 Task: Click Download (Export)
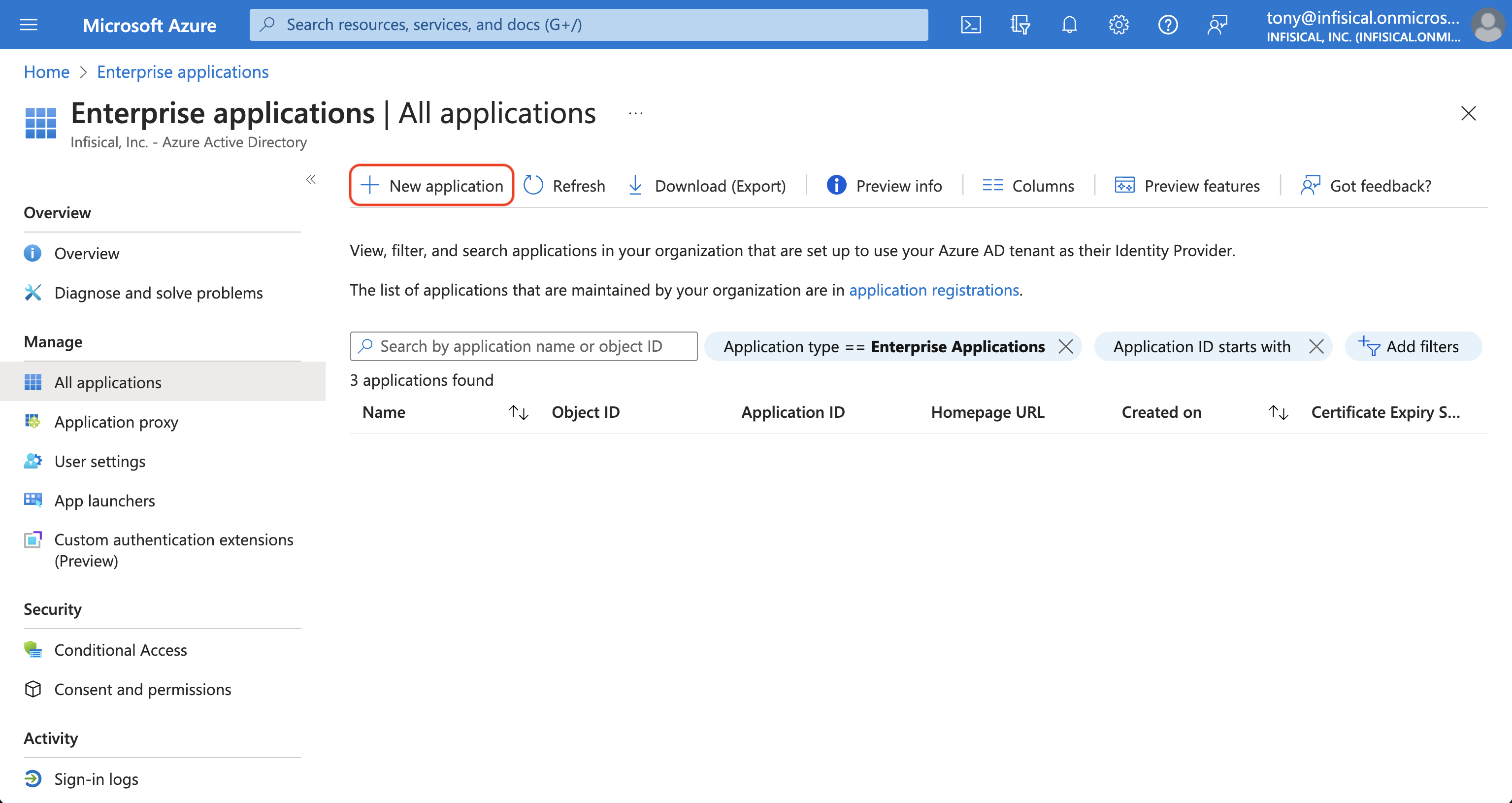point(707,186)
